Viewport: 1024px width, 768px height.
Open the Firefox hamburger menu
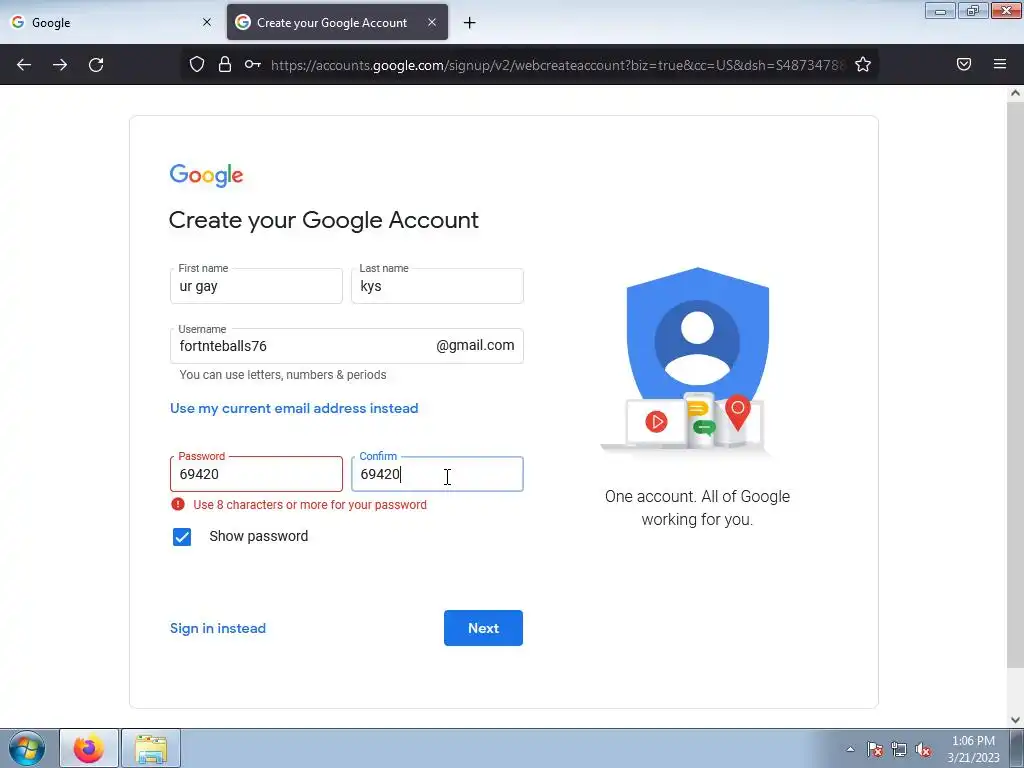pyautogui.click(x=1000, y=64)
